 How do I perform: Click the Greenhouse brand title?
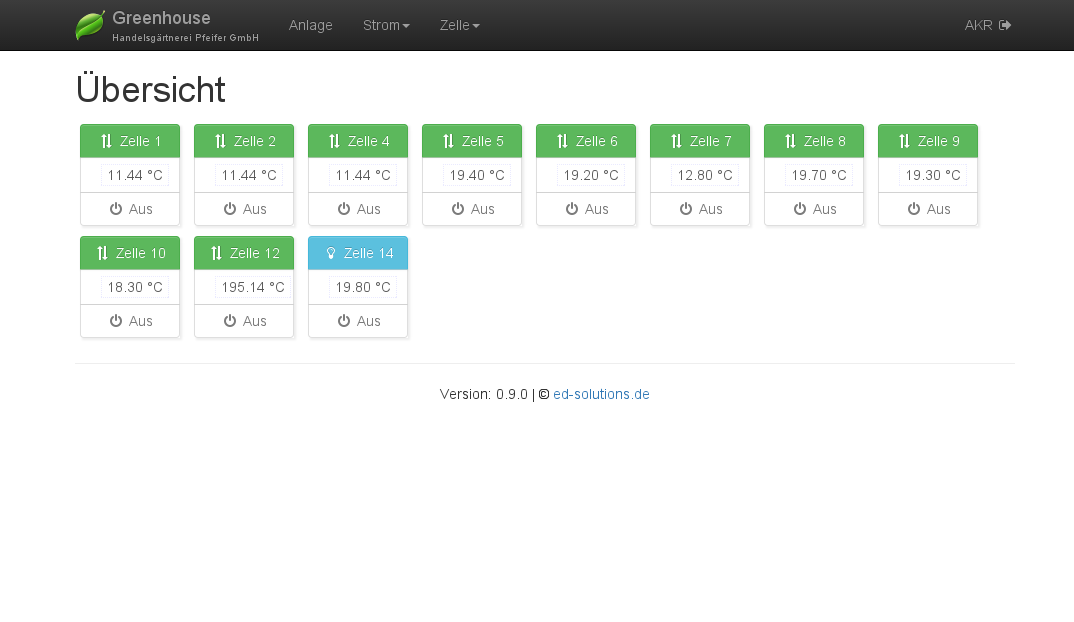162,18
